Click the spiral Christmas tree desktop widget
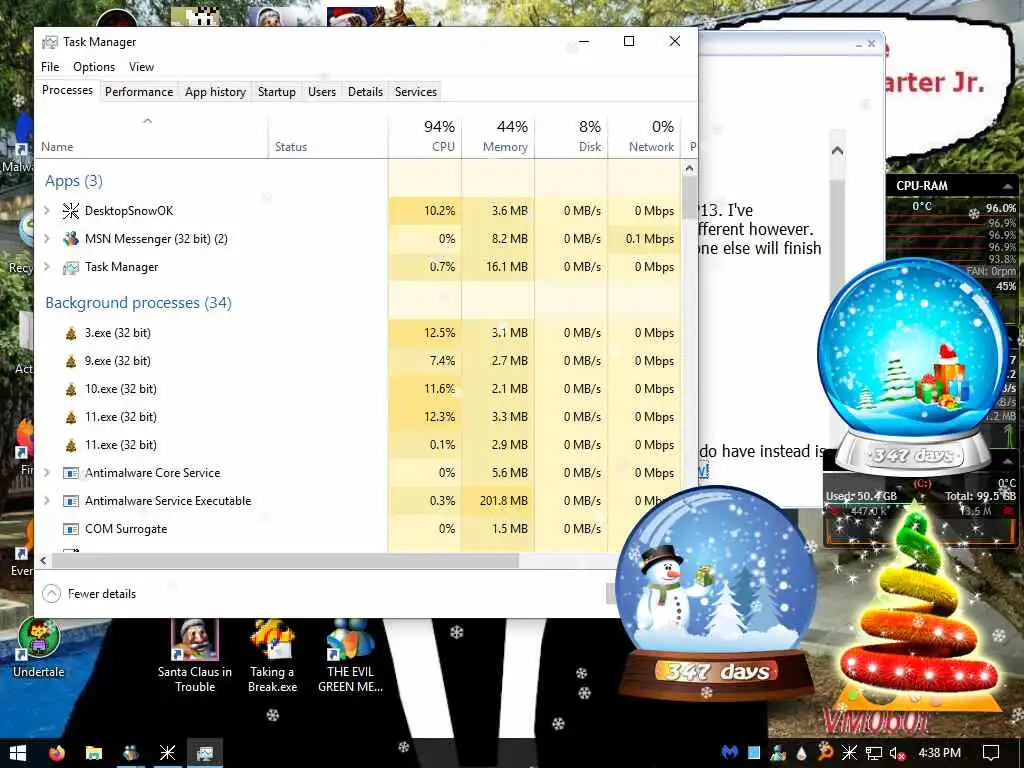Screen dimensions: 1024x768 pos(919,607)
